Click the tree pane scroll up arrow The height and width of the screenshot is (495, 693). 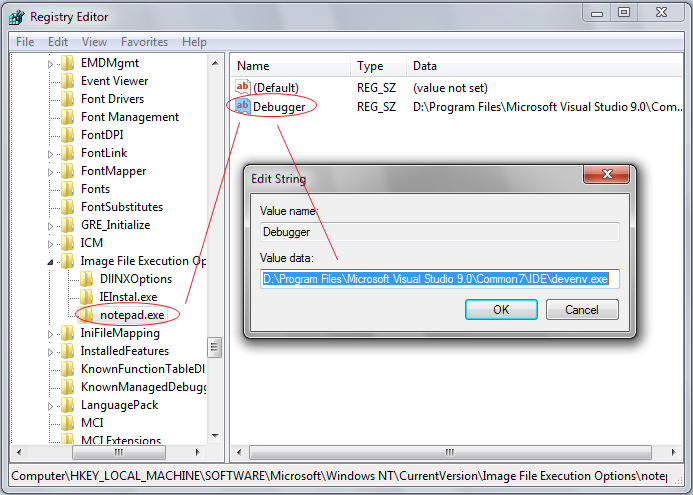[x=215, y=63]
